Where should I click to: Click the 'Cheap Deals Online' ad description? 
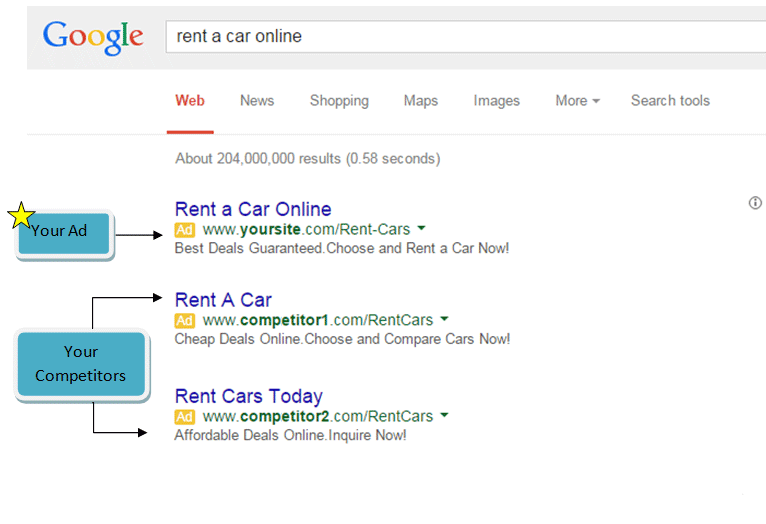(x=342, y=339)
